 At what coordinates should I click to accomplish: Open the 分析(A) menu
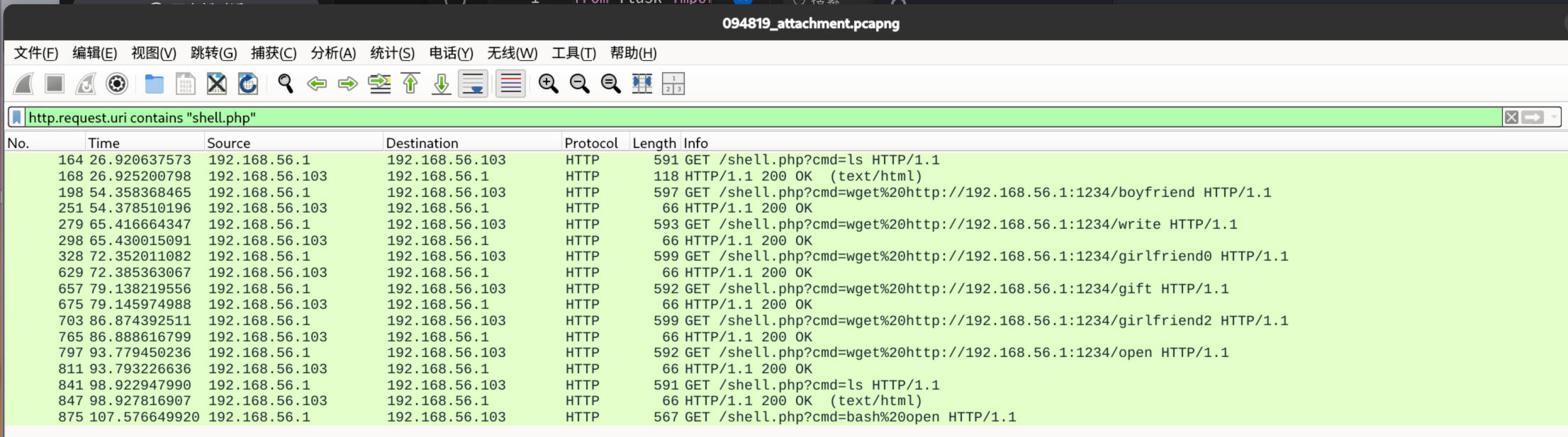333,53
